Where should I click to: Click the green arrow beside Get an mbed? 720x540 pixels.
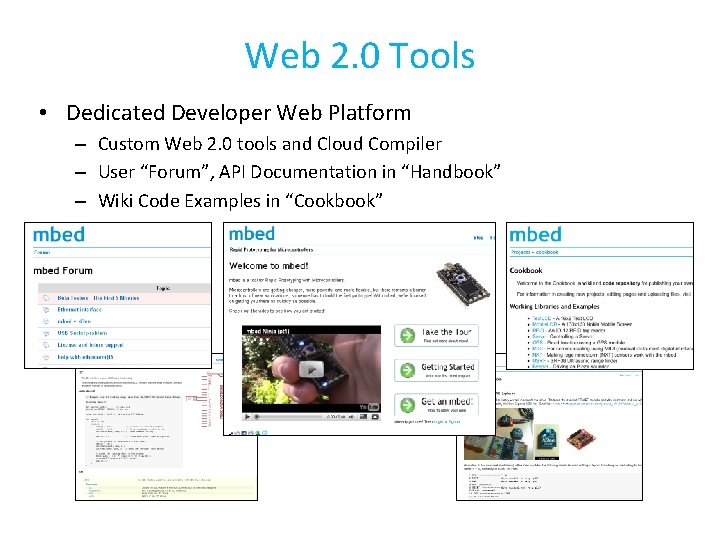point(407,405)
